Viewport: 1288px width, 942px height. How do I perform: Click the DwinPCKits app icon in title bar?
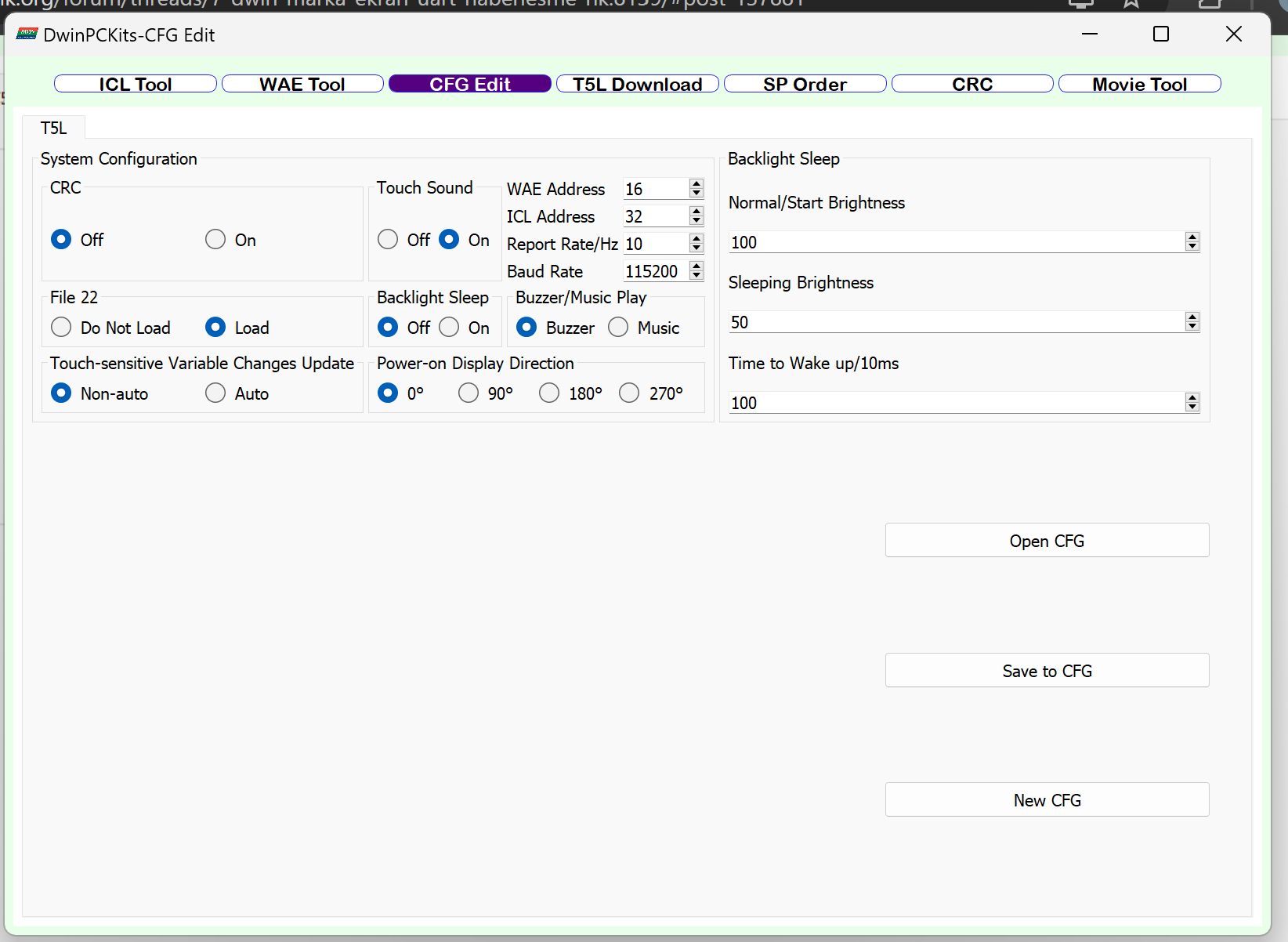tap(27, 34)
